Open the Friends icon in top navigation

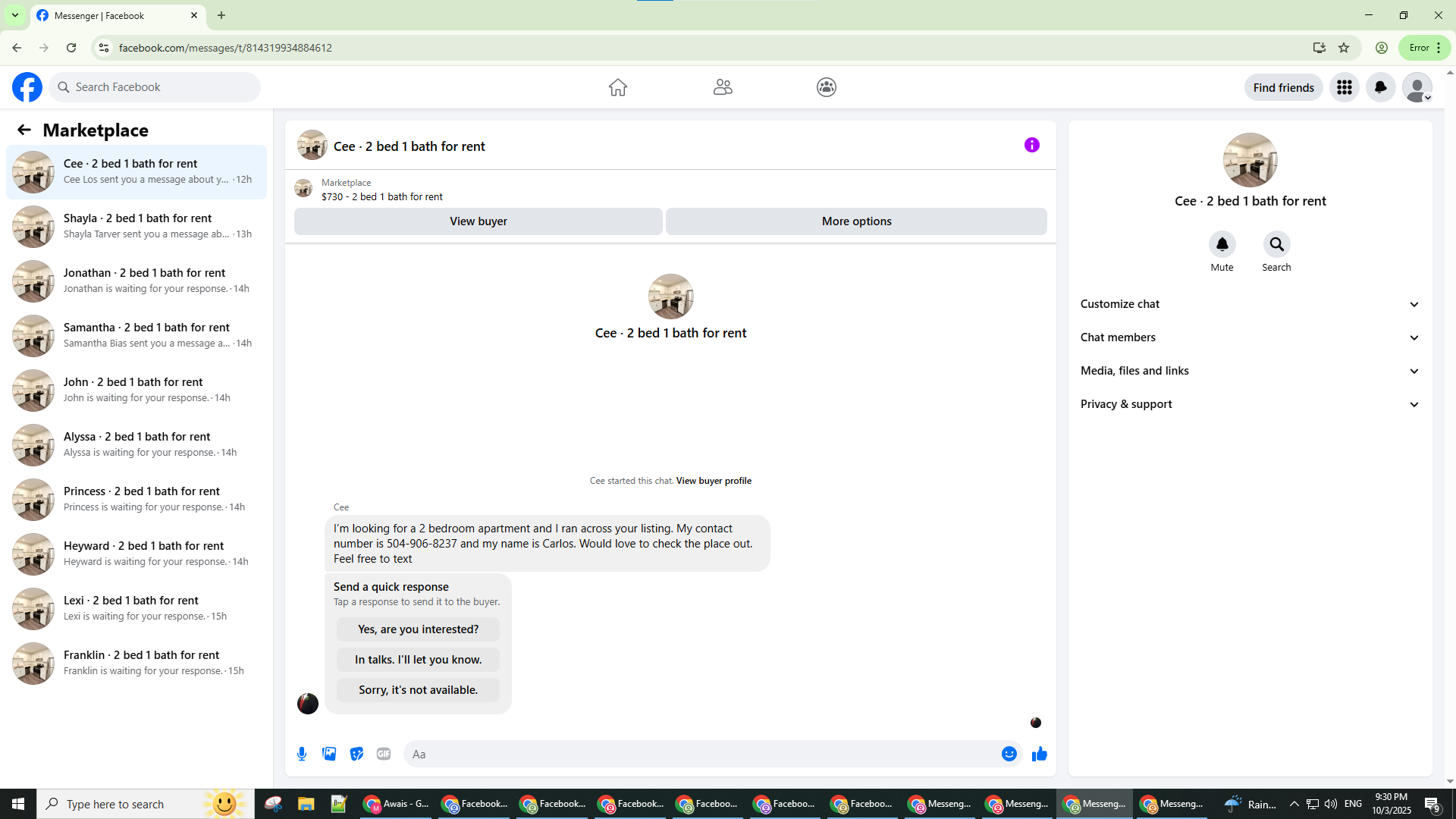tap(723, 87)
